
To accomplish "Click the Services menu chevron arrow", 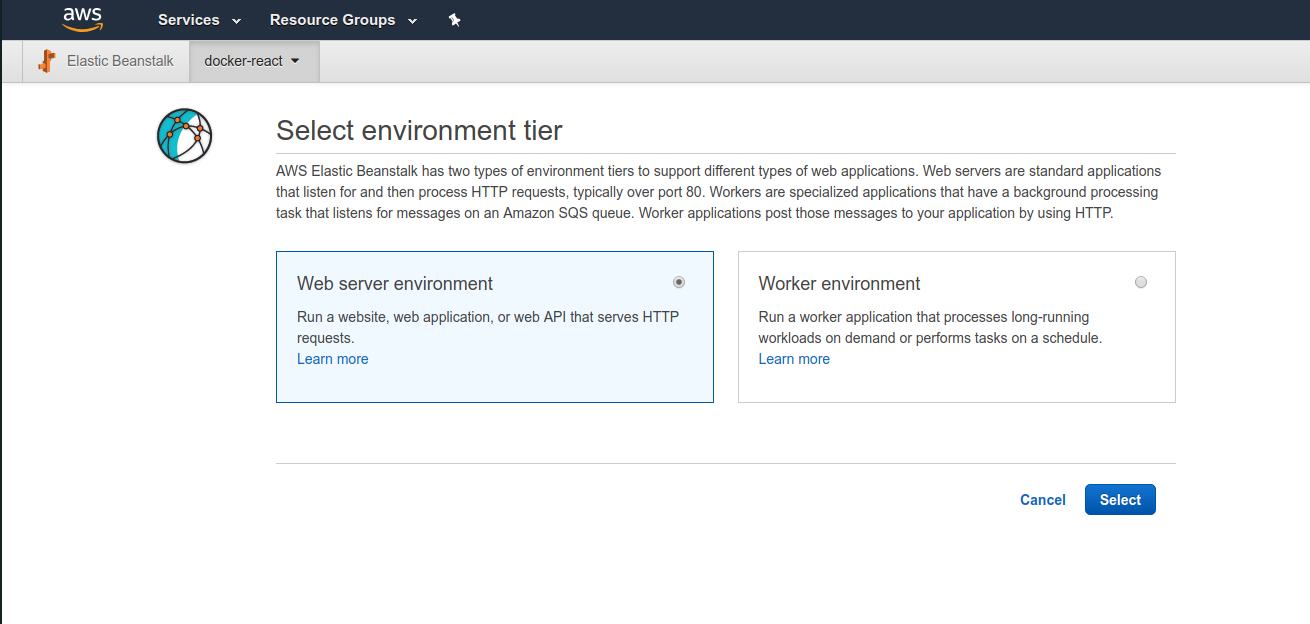I will [x=236, y=21].
